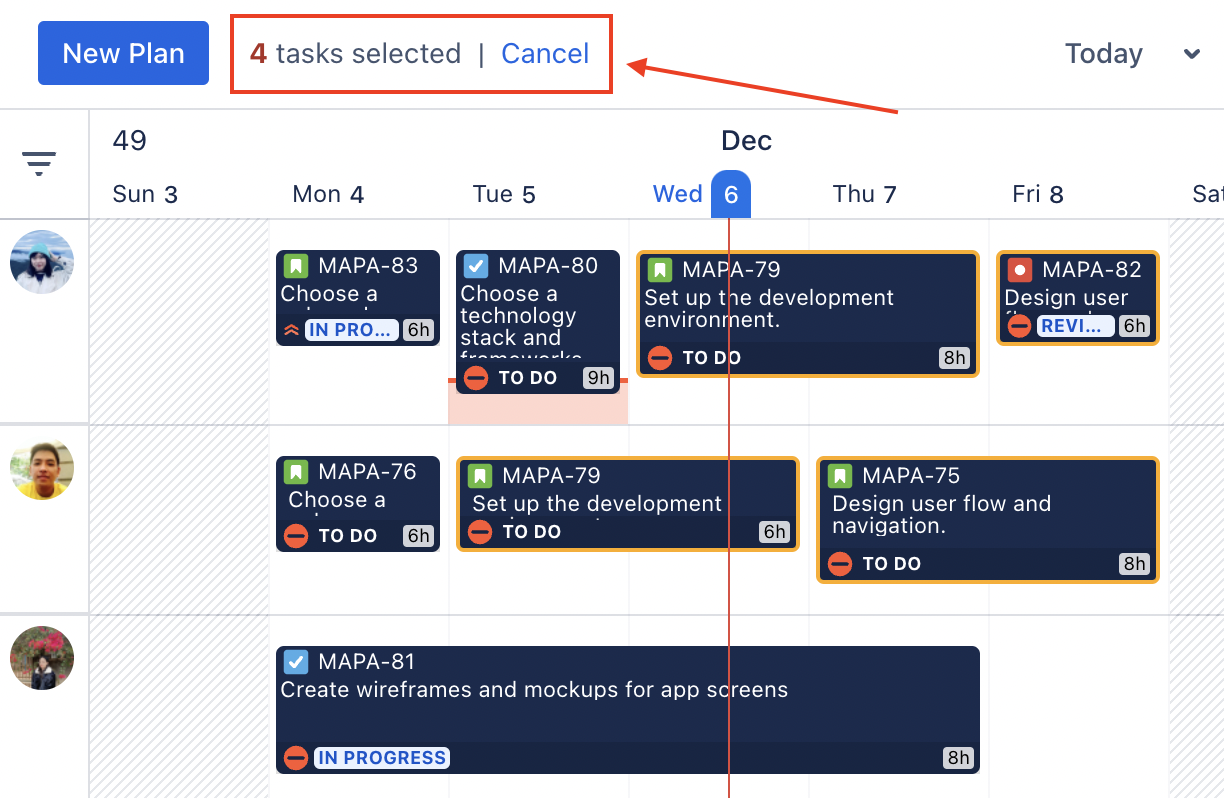1224x798 pixels.
Task: Click the green story icon on MAPA-75
Action: [840, 476]
